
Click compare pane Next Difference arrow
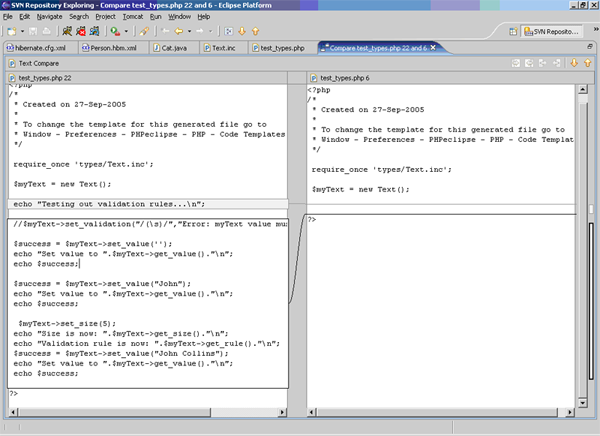tap(574, 63)
